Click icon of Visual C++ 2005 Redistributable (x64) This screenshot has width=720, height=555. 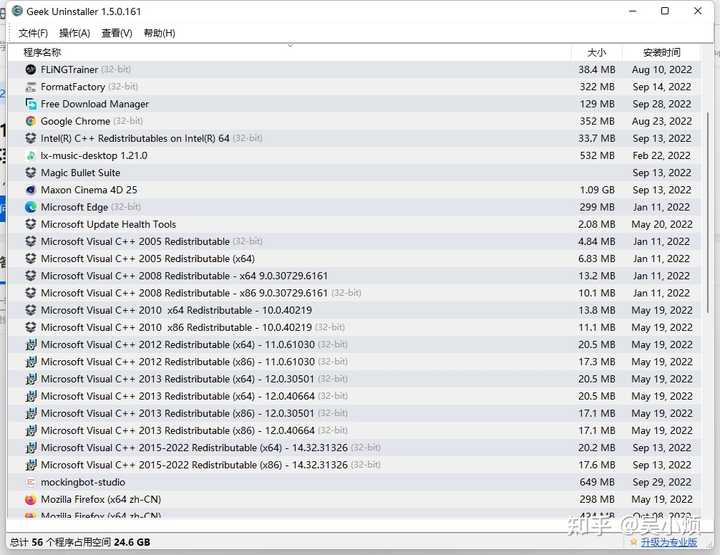31,258
